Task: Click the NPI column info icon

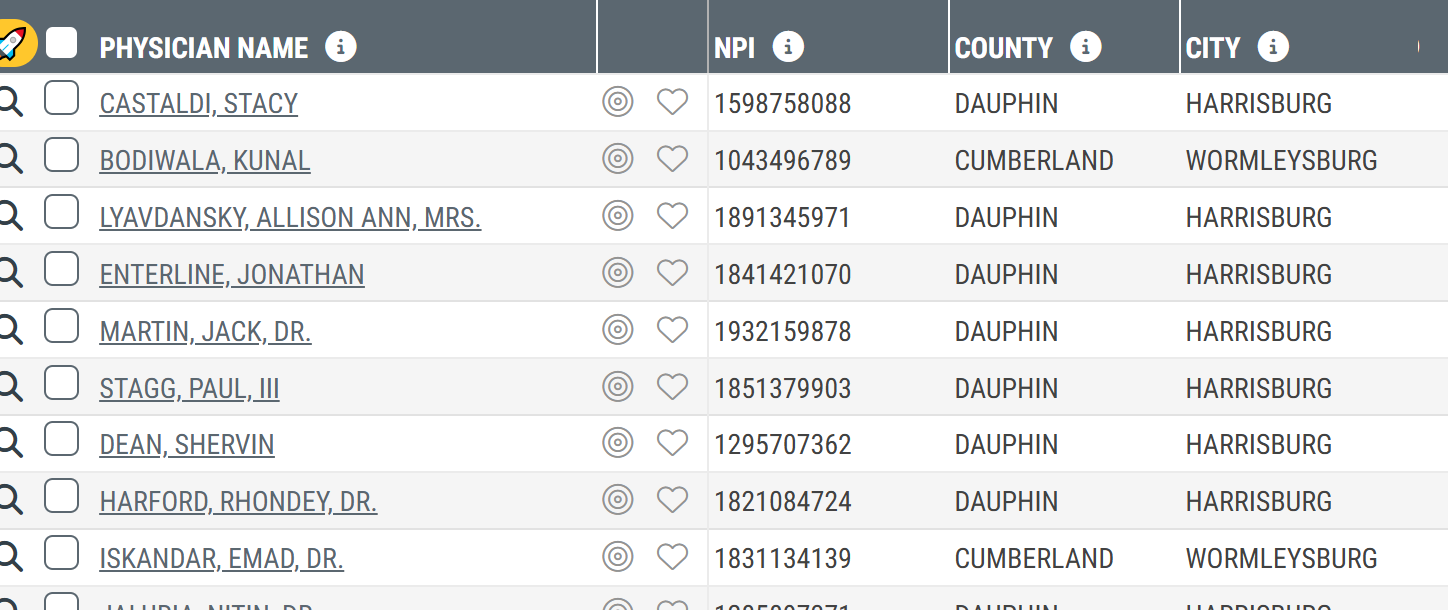Action: [x=788, y=47]
